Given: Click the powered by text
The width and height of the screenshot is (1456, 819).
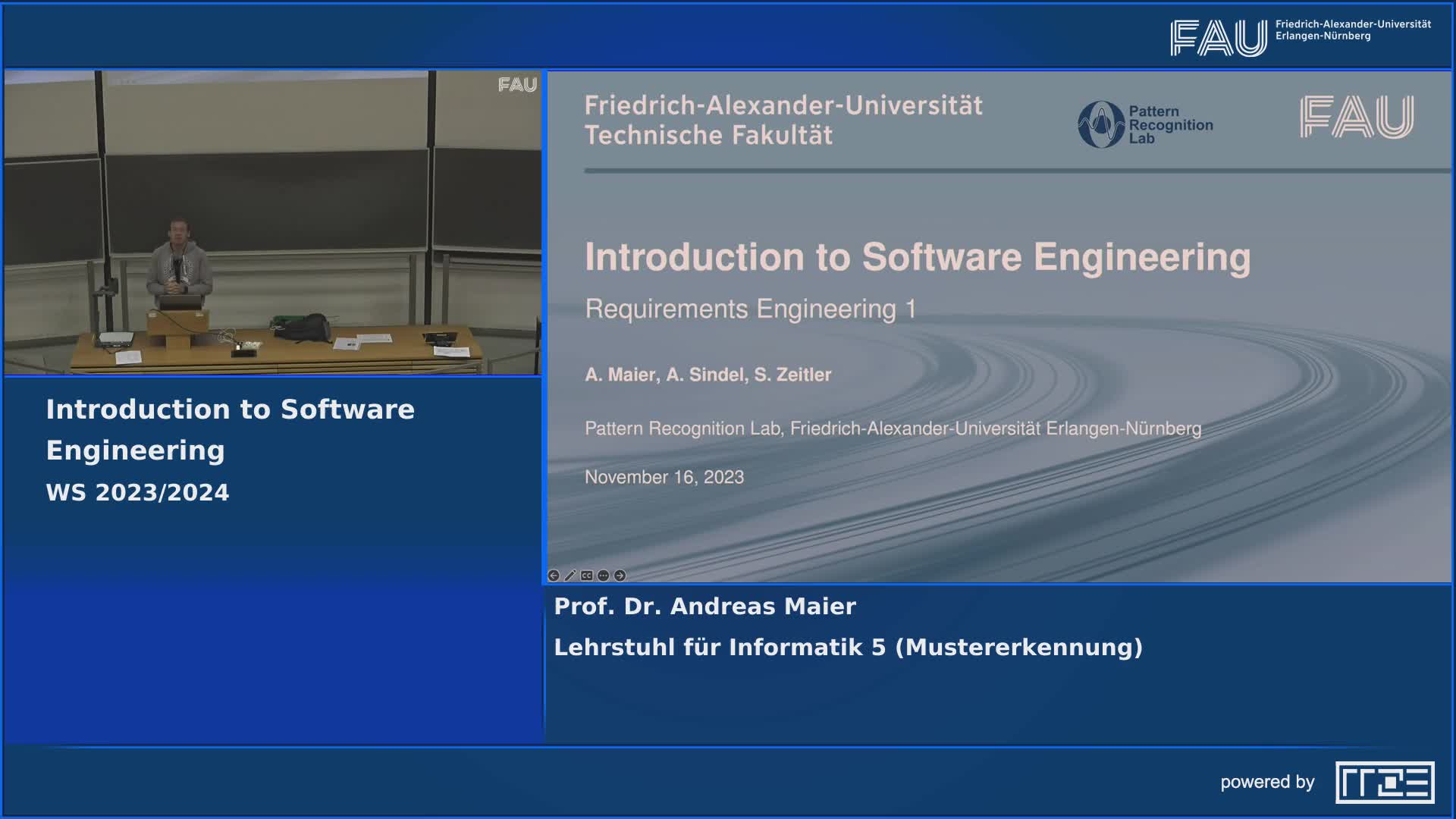Looking at the screenshot, I should (1267, 782).
